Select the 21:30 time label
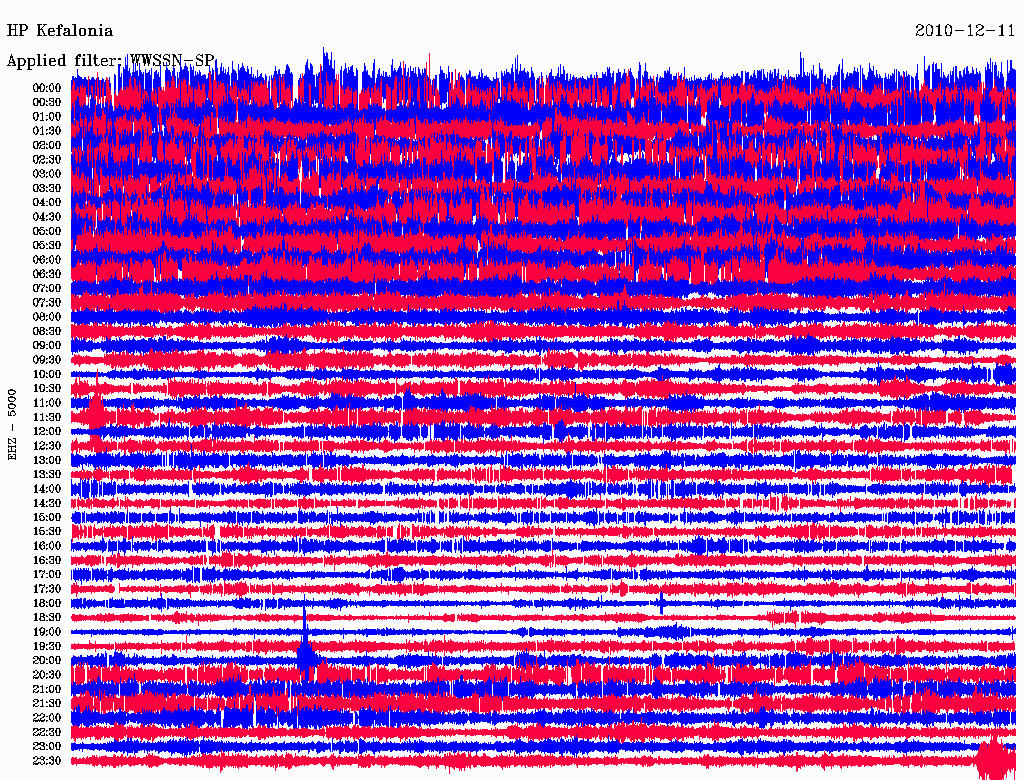 point(47,704)
